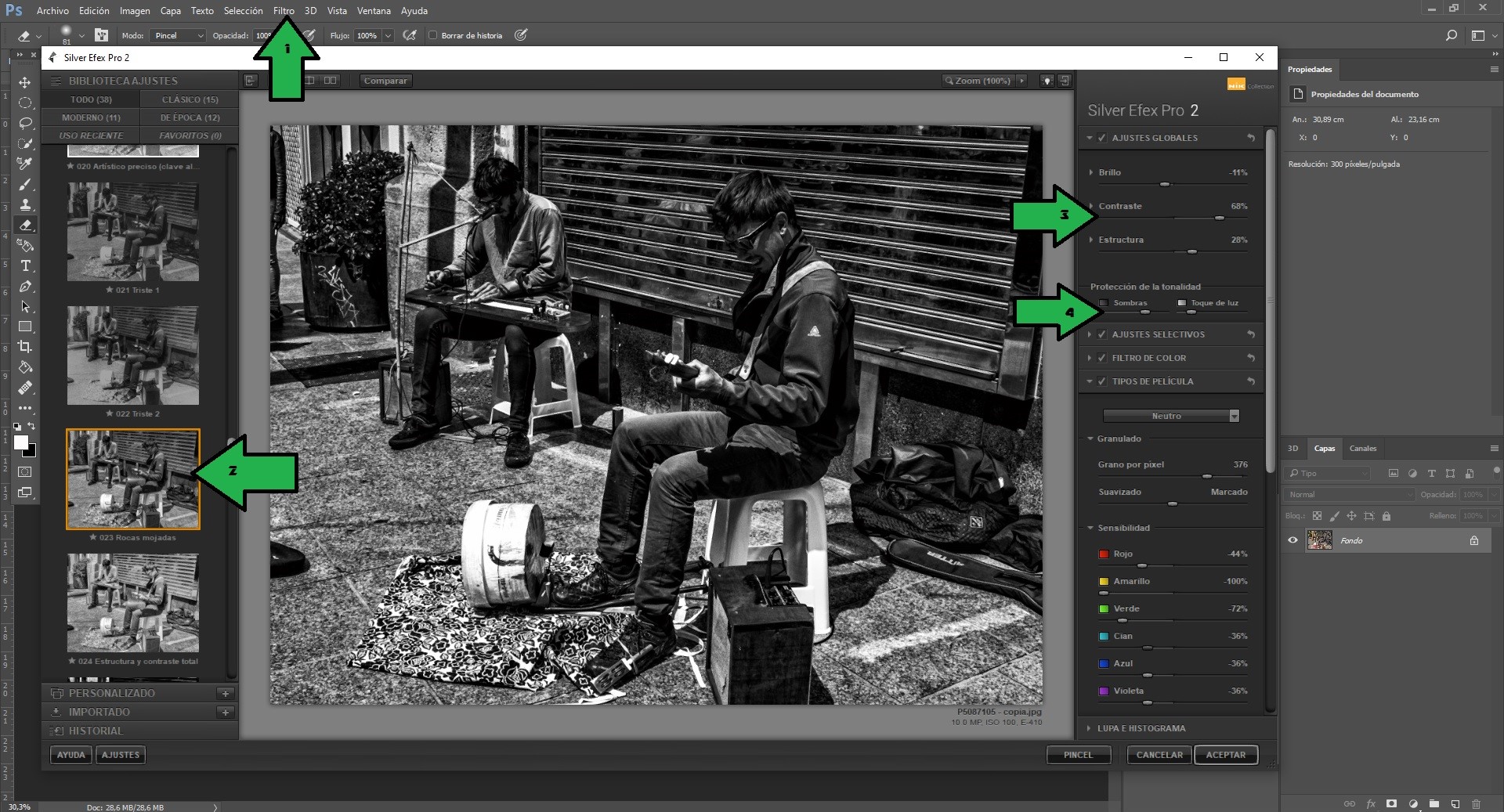The height and width of the screenshot is (812, 1504).
Task: Switch to side-by-side preview icon
Action: (x=331, y=81)
